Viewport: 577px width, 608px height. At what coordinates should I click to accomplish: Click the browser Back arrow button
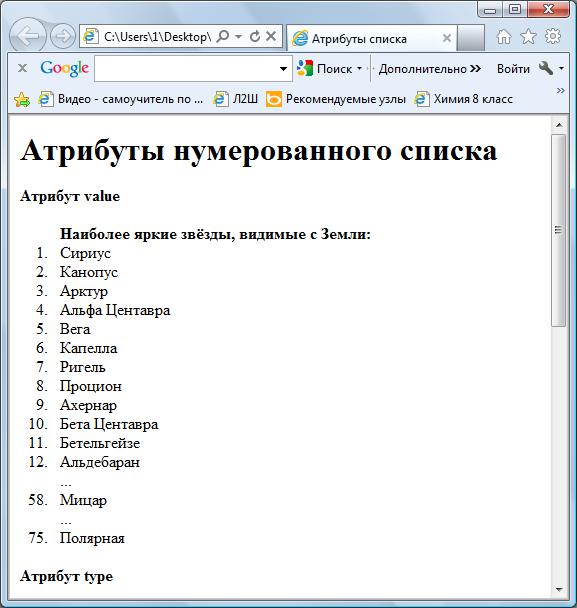point(27,36)
